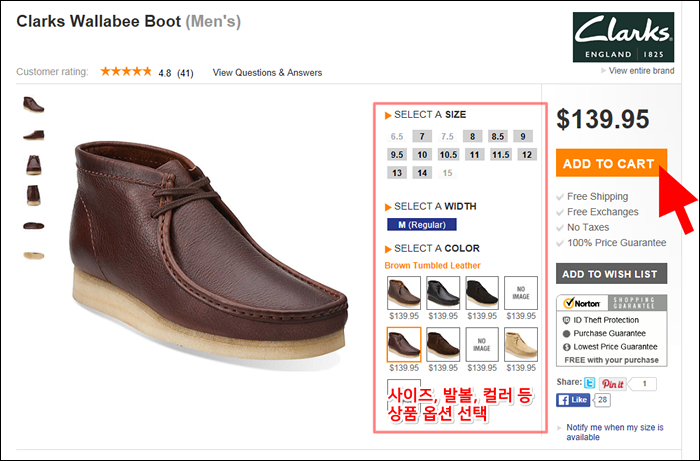Pick the black leather boot color swatch
700x461 pixels.
[x=443, y=293]
